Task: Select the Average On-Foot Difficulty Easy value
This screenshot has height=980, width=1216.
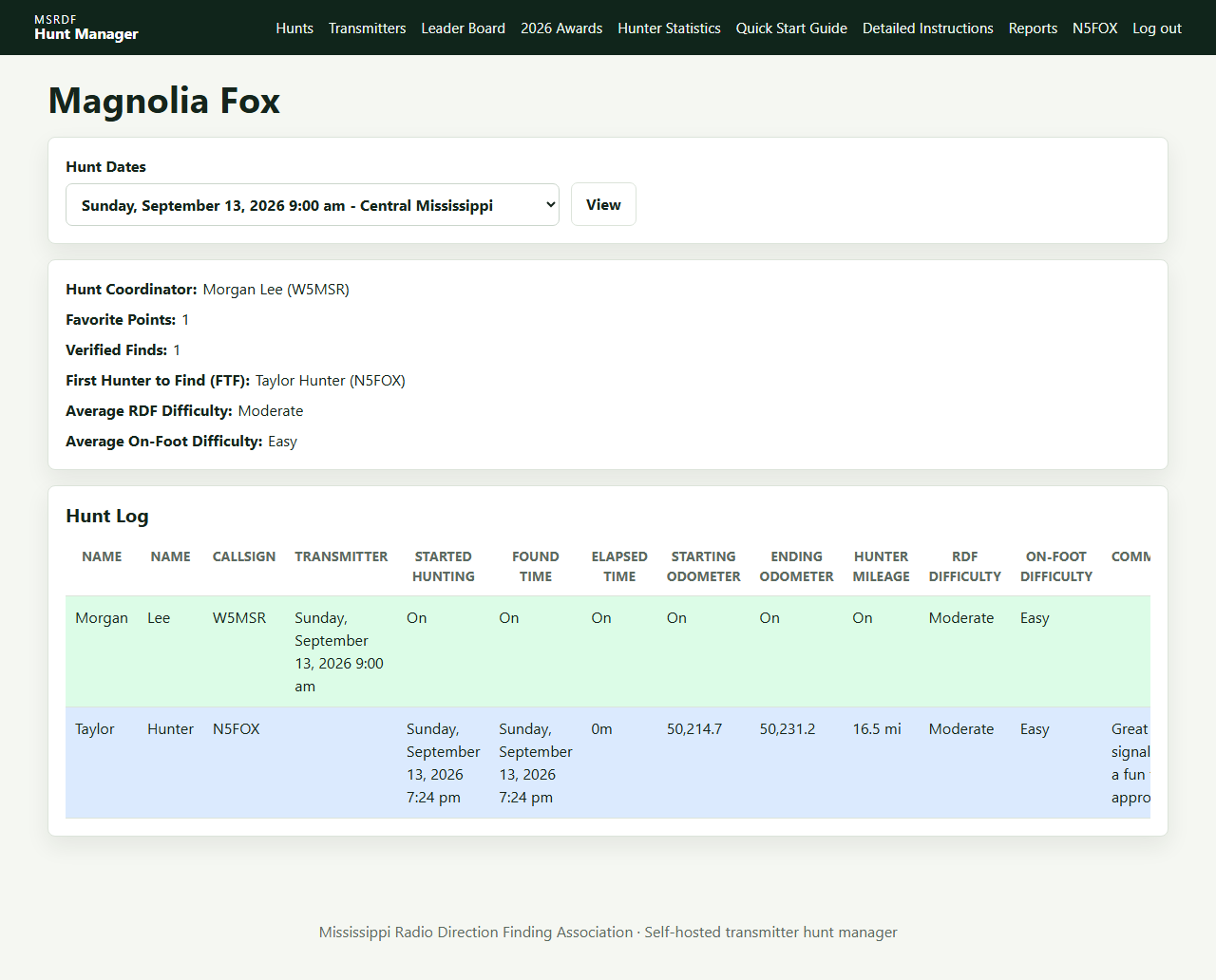Action: click(282, 442)
